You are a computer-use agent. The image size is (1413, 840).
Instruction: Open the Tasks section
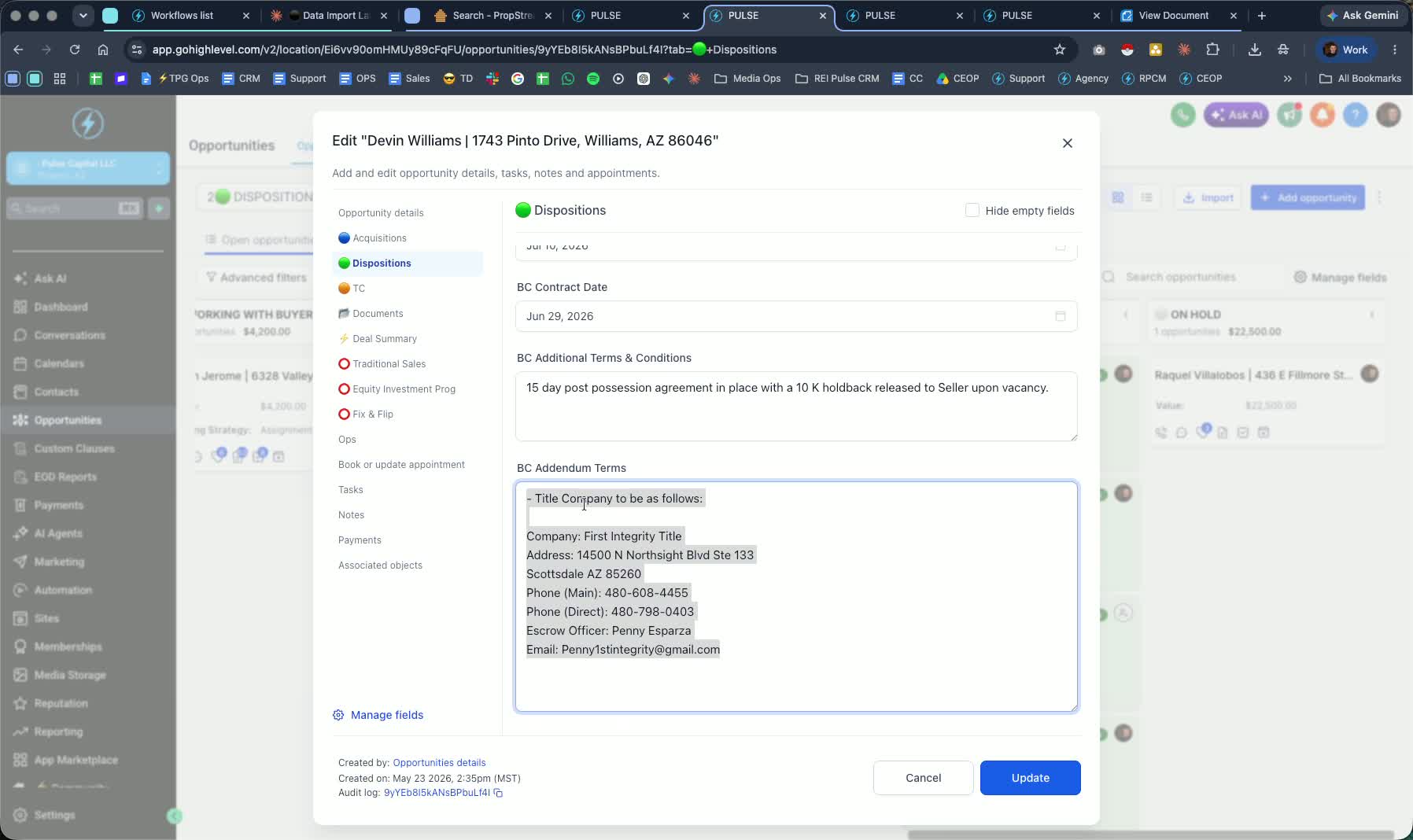[x=350, y=490]
